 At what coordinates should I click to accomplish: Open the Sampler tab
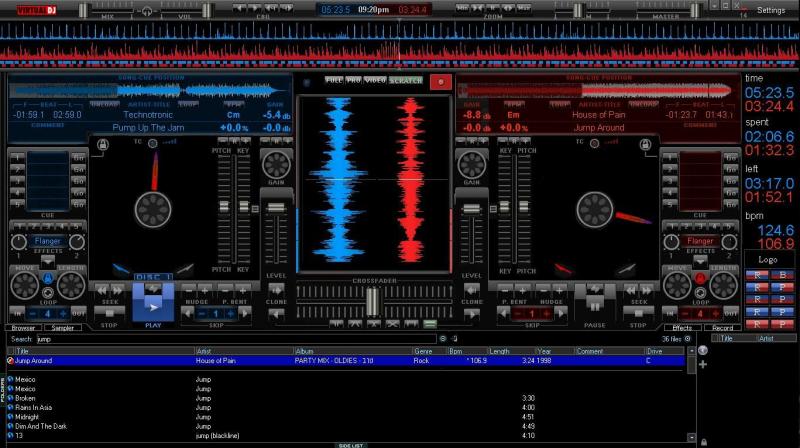(63, 328)
